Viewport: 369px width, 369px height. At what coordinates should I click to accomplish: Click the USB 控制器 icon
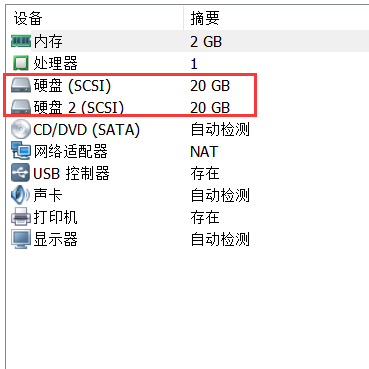[21, 173]
